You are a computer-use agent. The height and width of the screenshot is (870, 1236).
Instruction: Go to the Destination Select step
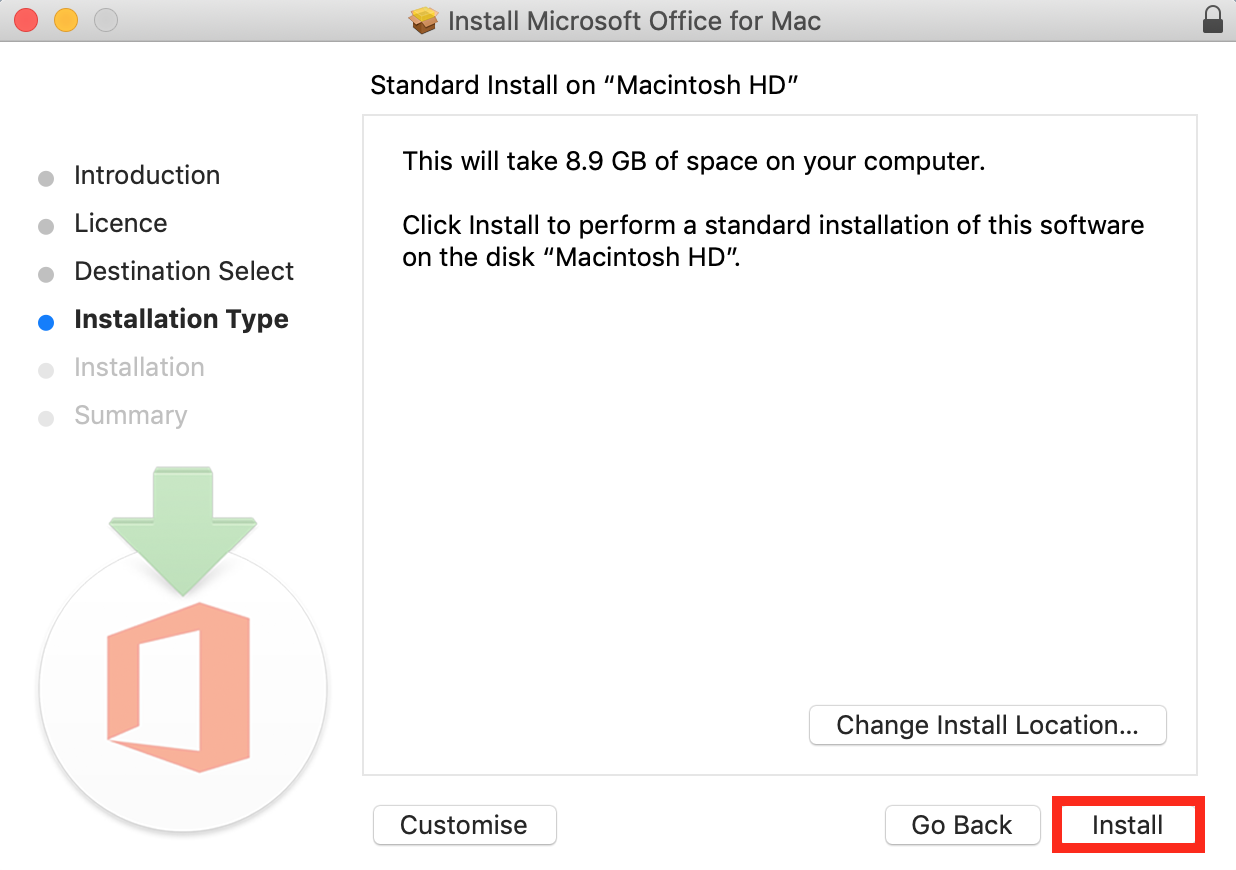tap(184, 271)
